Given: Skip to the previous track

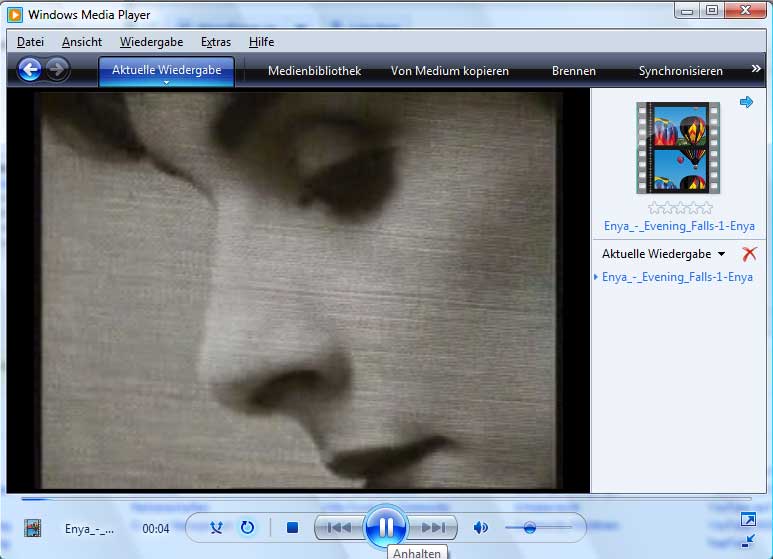Looking at the screenshot, I should point(339,528).
